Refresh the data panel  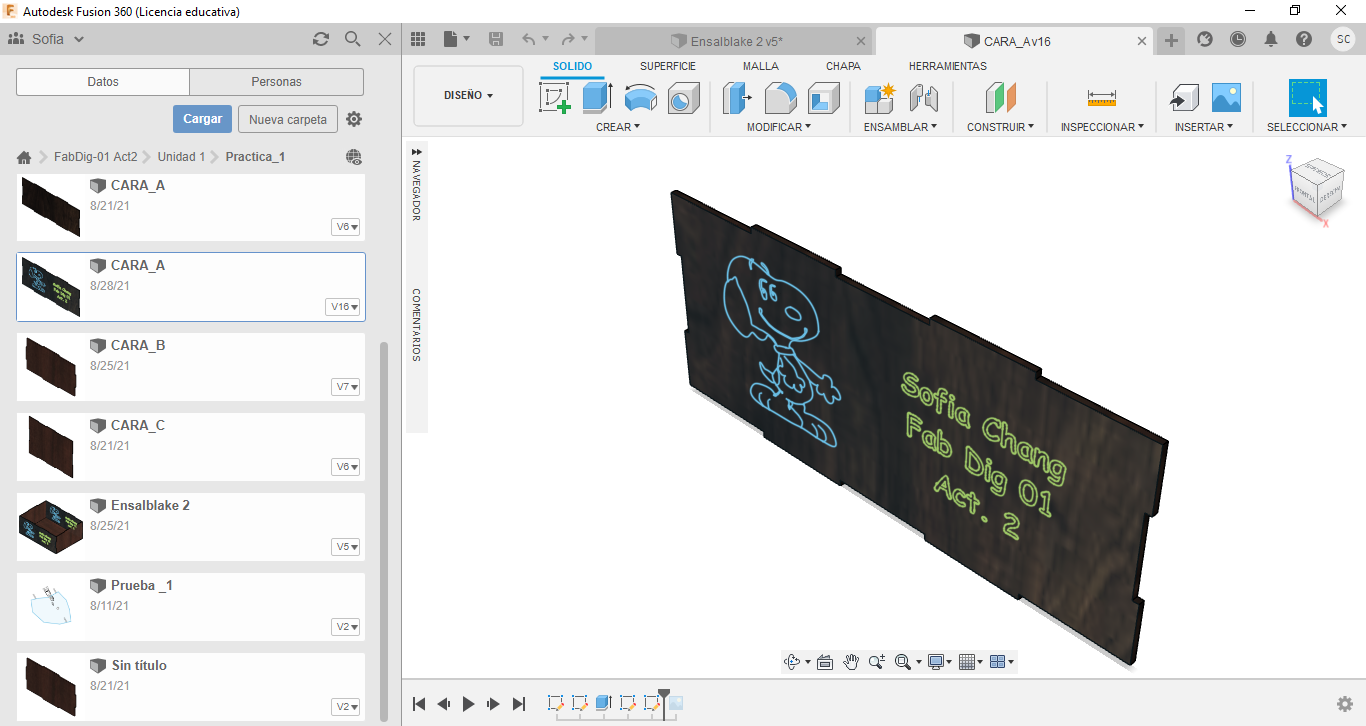[321, 39]
